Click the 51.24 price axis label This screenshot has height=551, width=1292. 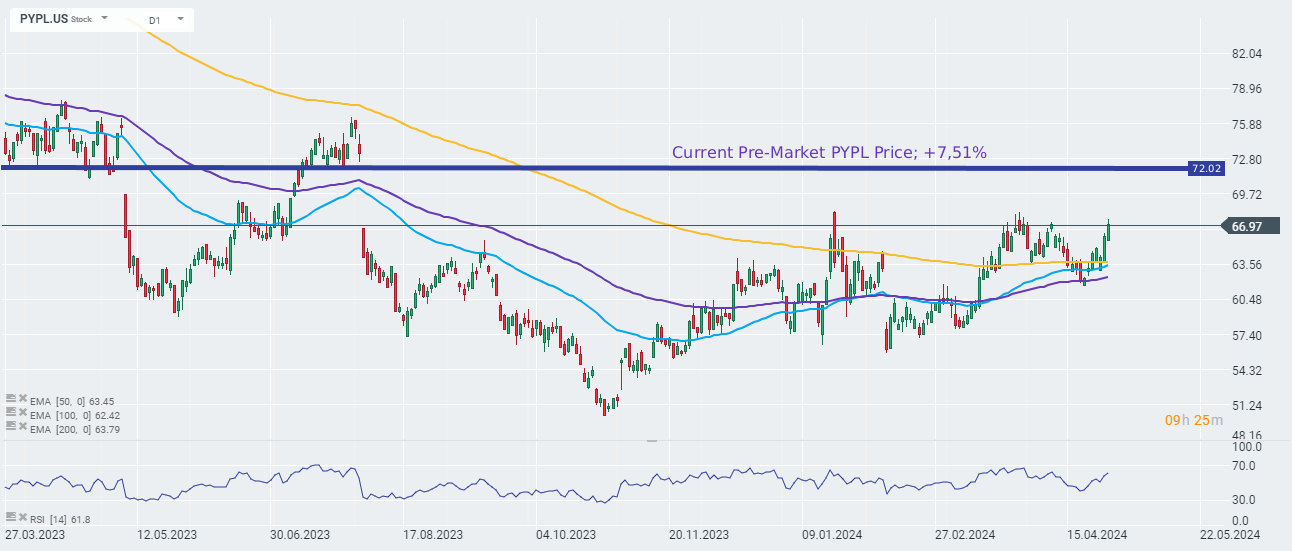pyautogui.click(x=1247, y=405)
